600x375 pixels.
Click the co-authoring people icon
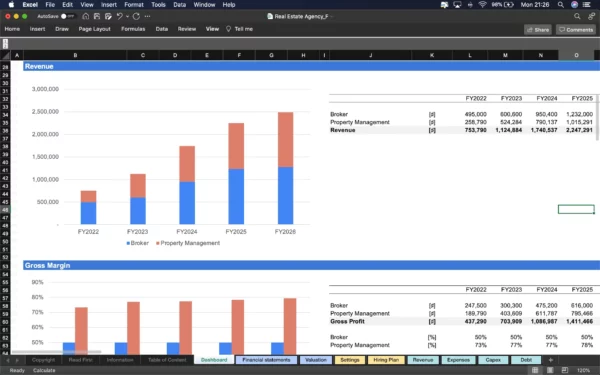pos(592,16)
